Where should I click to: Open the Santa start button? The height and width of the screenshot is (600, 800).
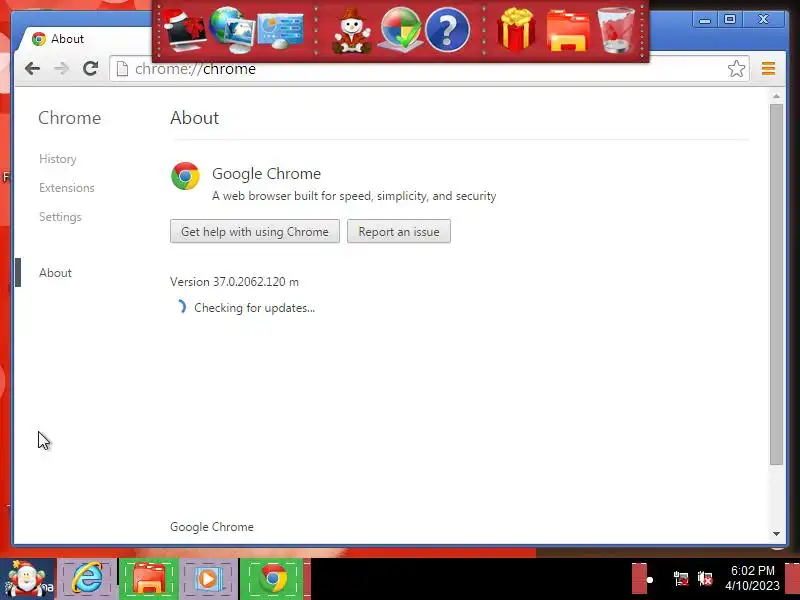(x=27, y=579)
